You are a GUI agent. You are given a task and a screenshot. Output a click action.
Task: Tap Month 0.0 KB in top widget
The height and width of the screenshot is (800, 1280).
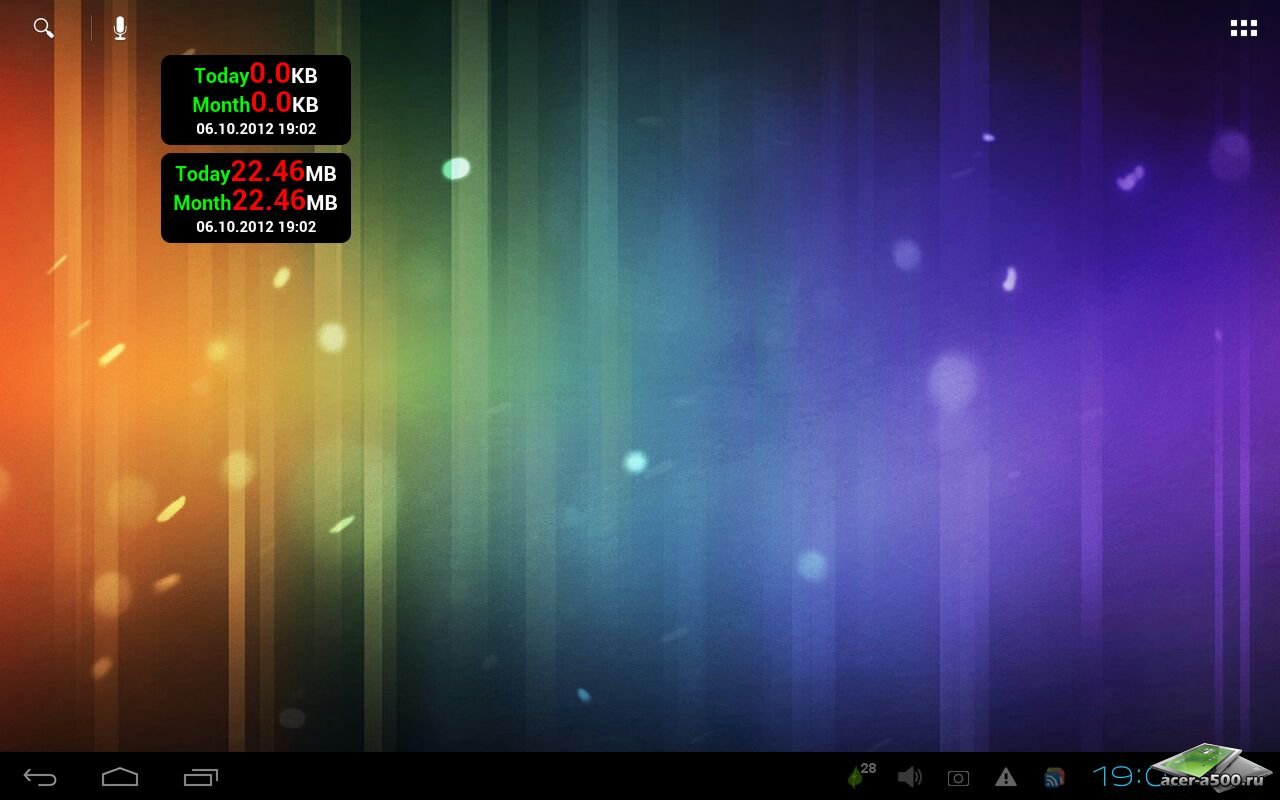(256, 103)
